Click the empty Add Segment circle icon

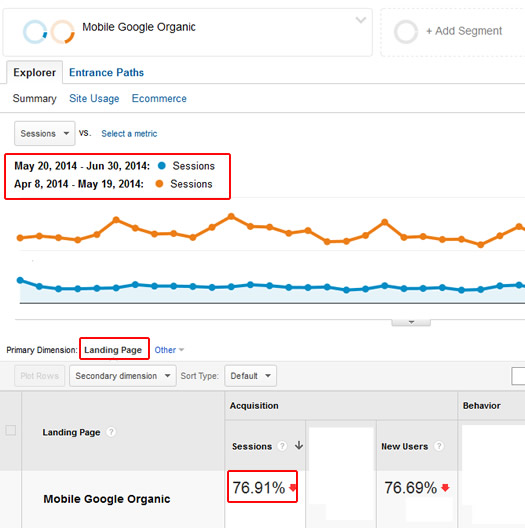point(406,32)
